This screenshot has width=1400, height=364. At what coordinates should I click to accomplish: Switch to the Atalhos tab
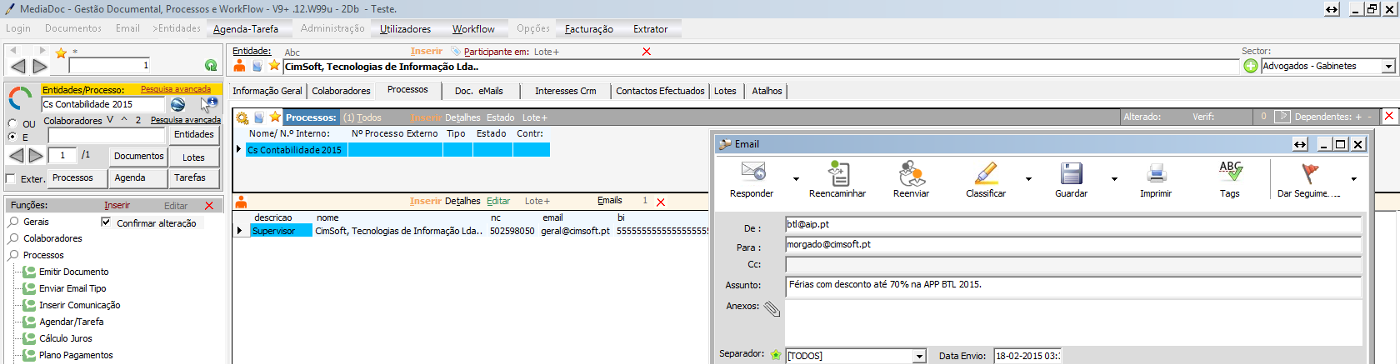point(768,91)
